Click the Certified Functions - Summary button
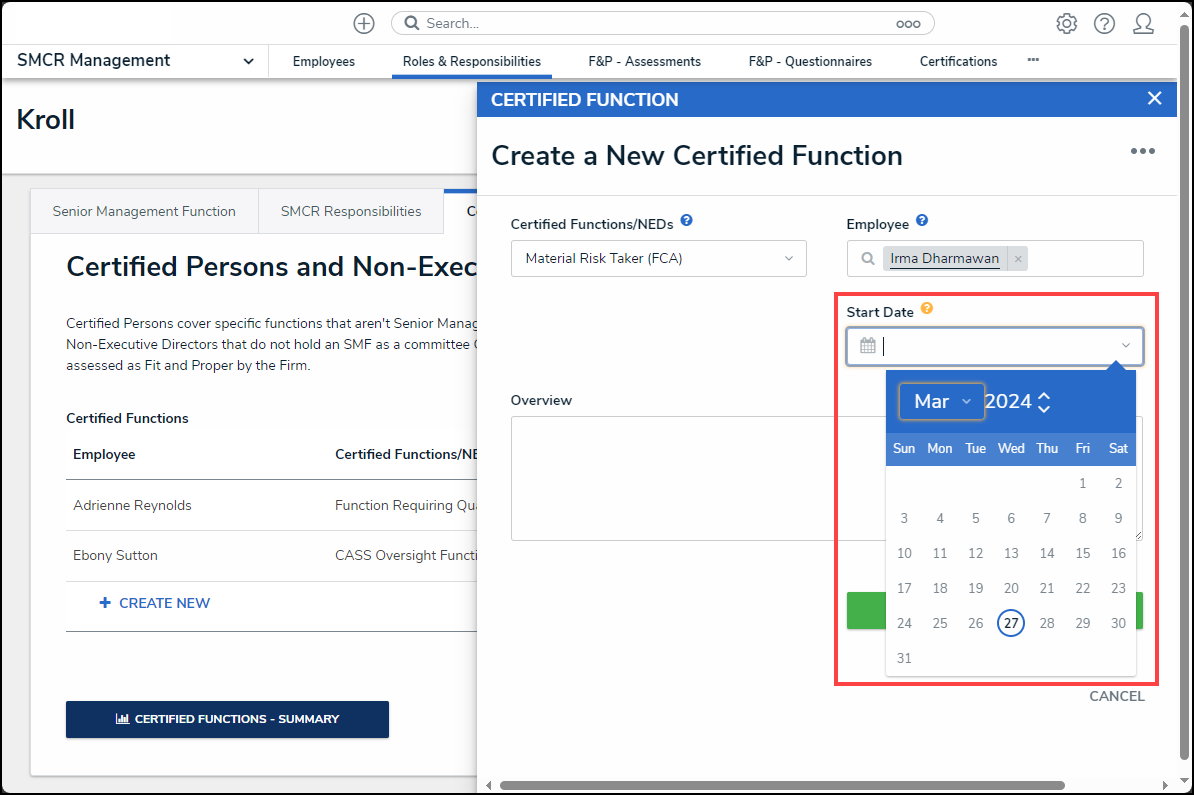The height and width of the screenshot is (795, 1194). 227,719
